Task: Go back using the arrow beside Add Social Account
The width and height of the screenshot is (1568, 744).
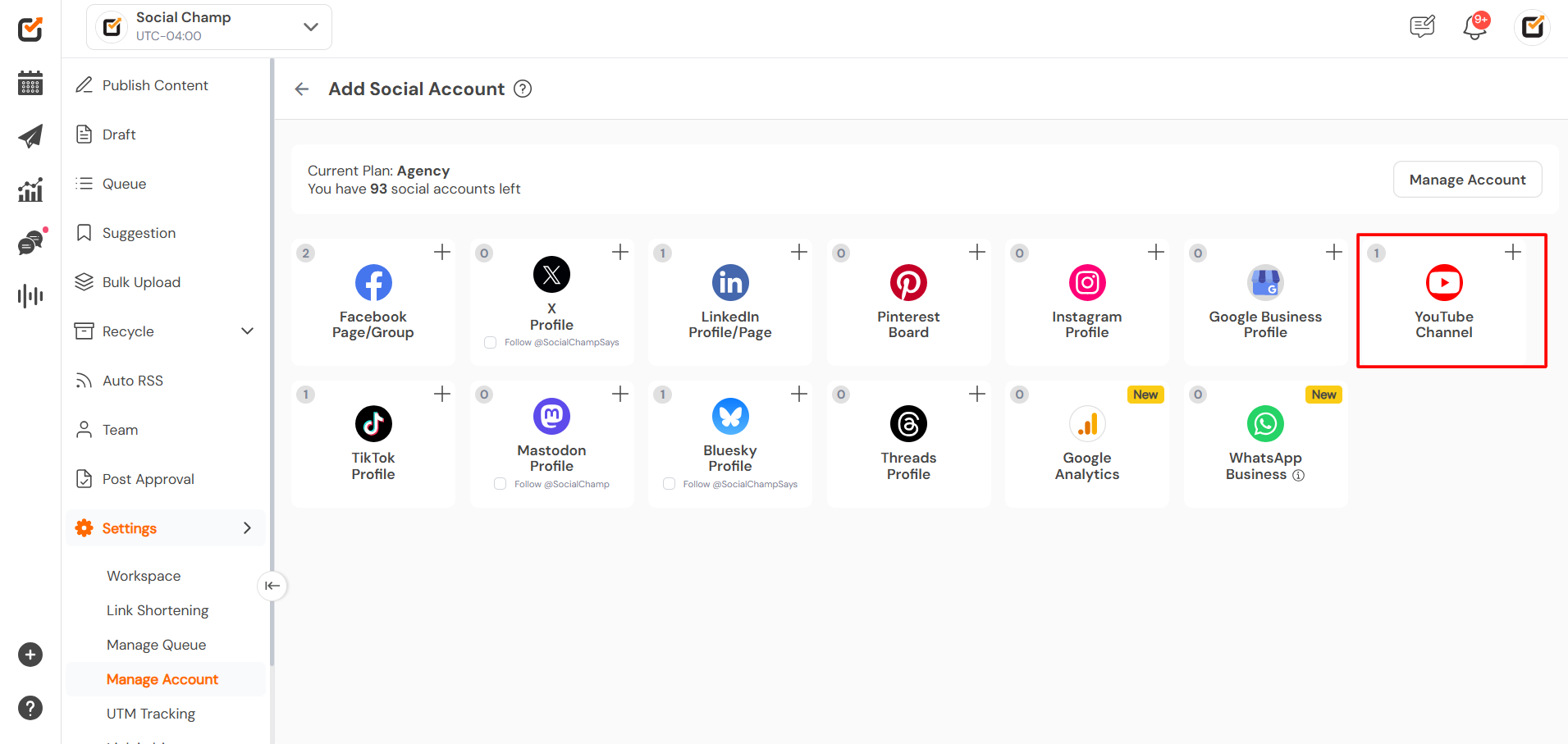Action: 302,89
